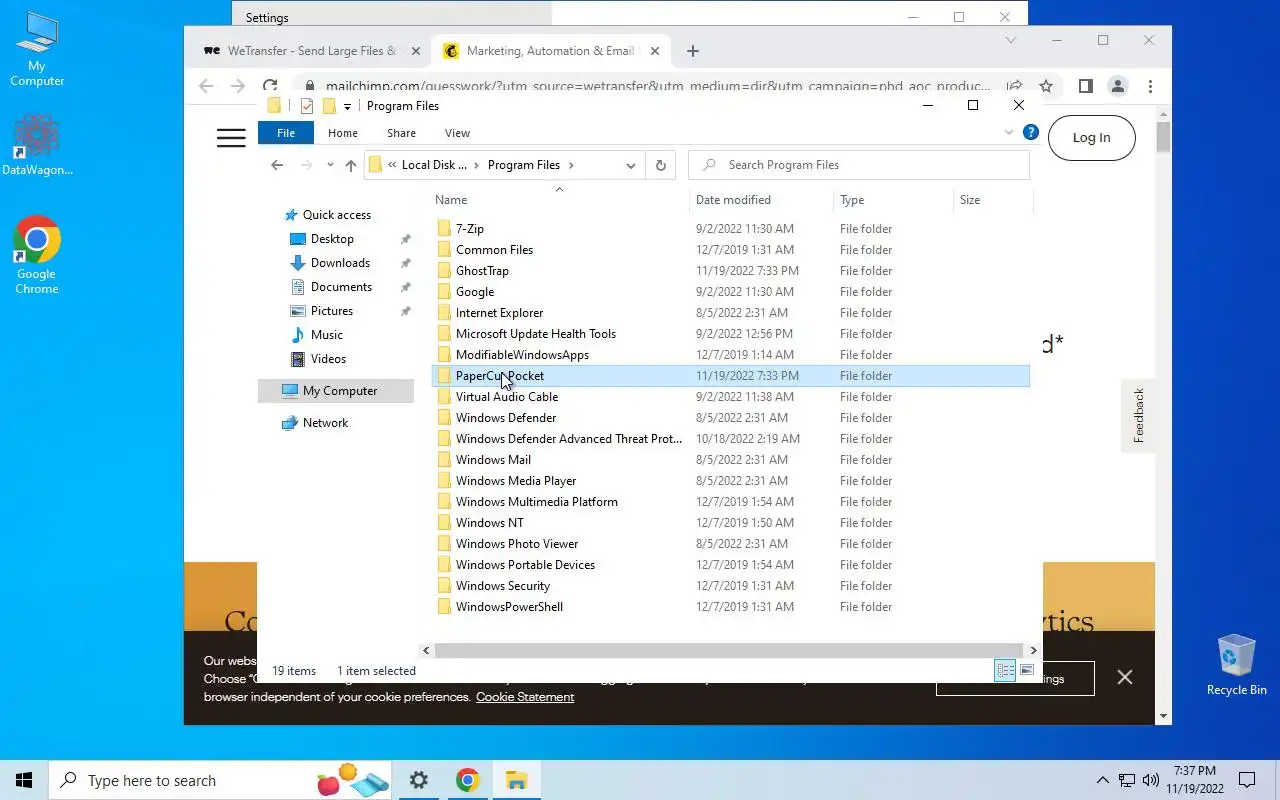Screen dimensions: 1280x800
Task: Click the horizontal scrollbar right arrow
Action: coord(1033,650)
